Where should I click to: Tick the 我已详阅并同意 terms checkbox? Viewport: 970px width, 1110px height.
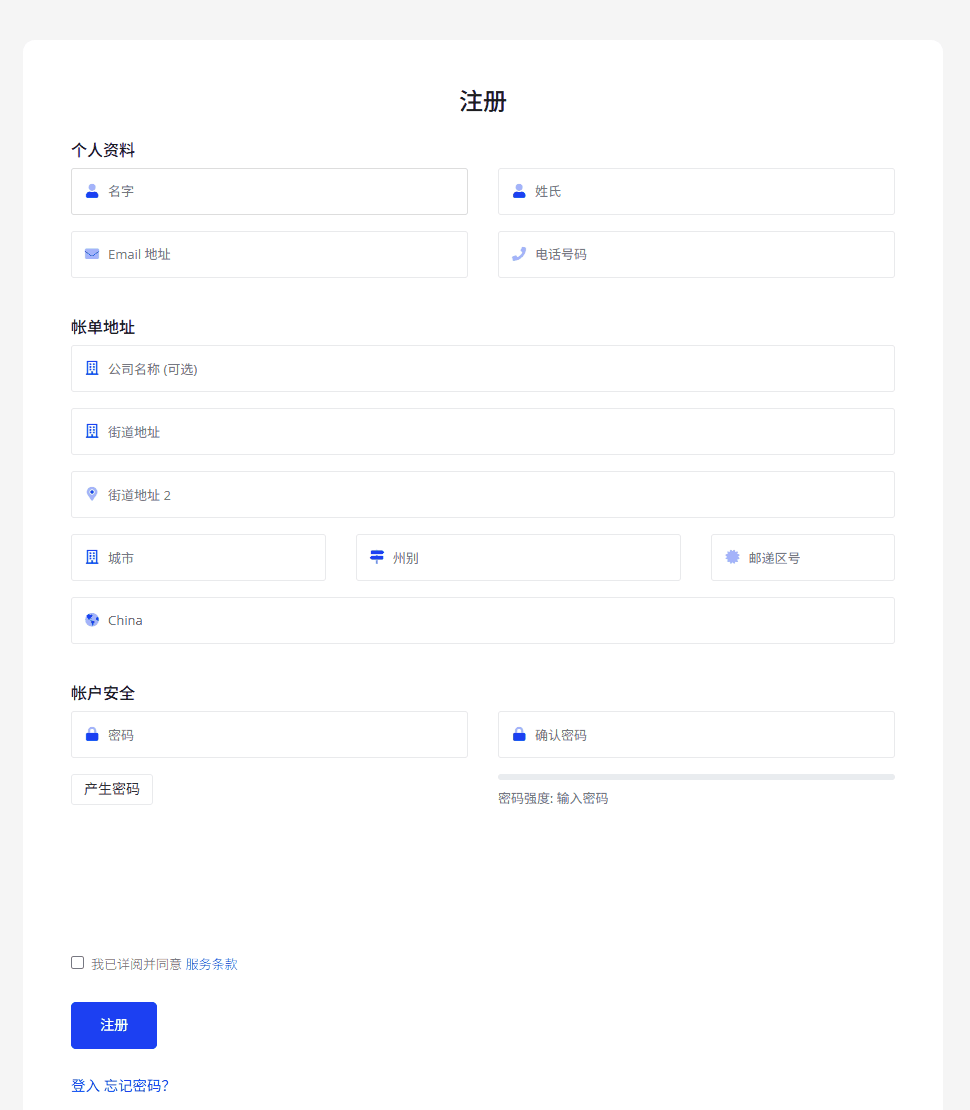coord(78,963)
